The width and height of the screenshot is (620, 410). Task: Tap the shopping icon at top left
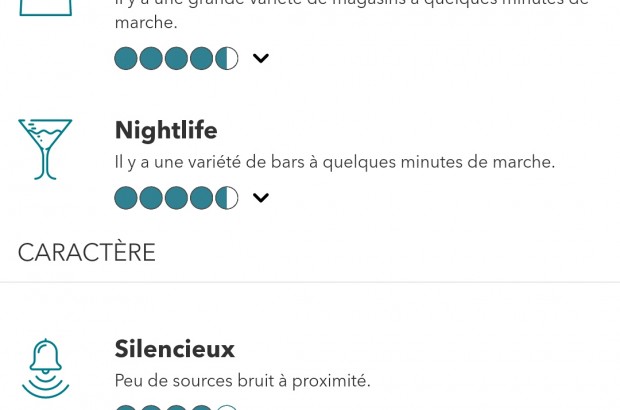click(x=45, y=8)
